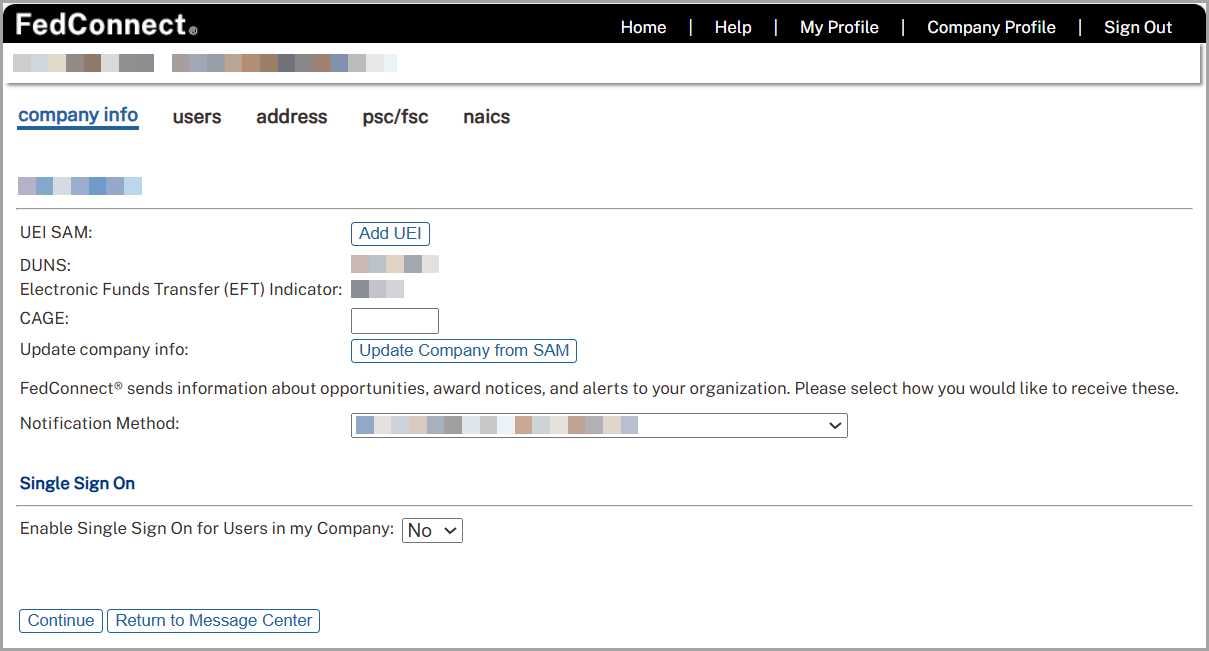Navigate to Home
Image resolution: width=1209 pixels, height=651 pixels.
(643, 27)
